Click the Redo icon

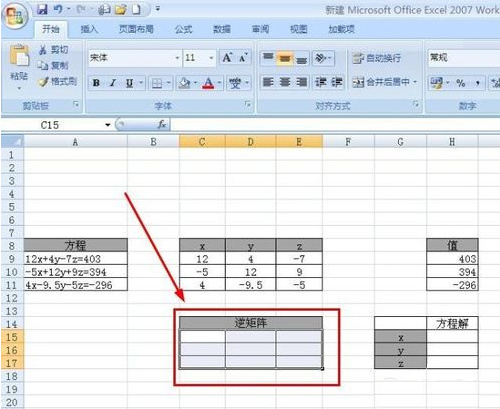click(x=81, y=9)
